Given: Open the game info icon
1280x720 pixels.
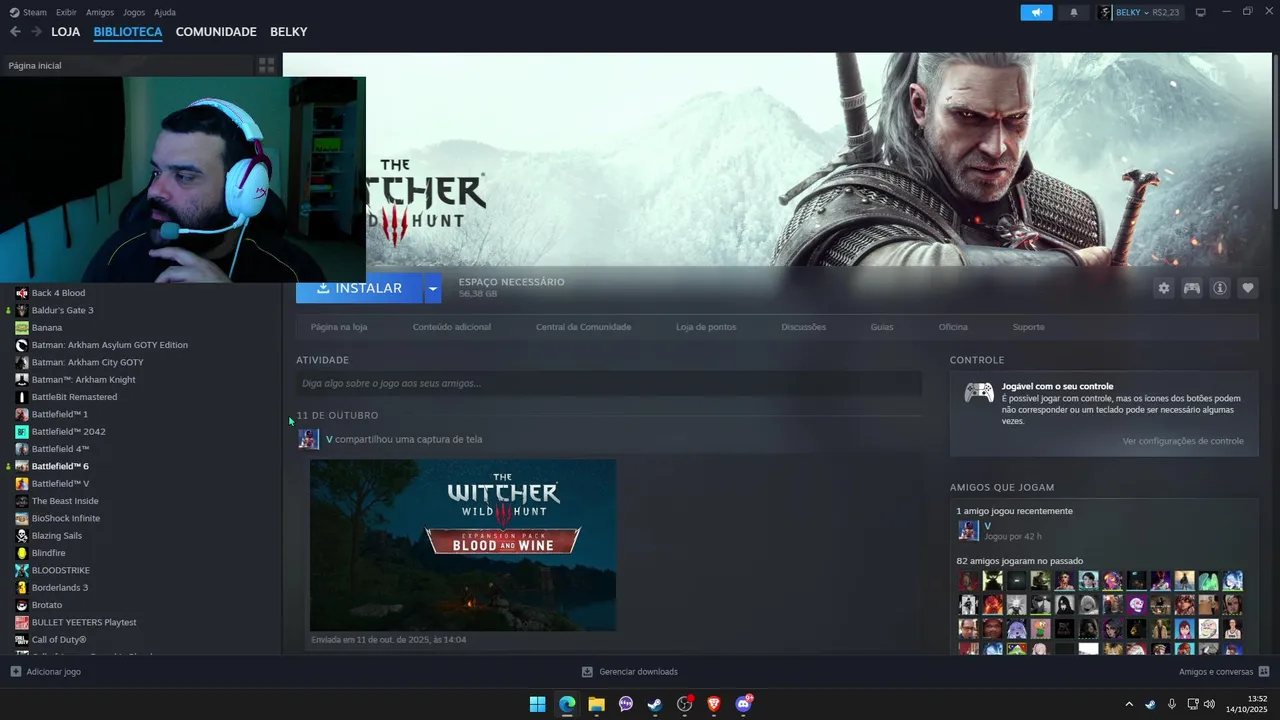Looking at the screenshot, I should [x=1220, y=288].
